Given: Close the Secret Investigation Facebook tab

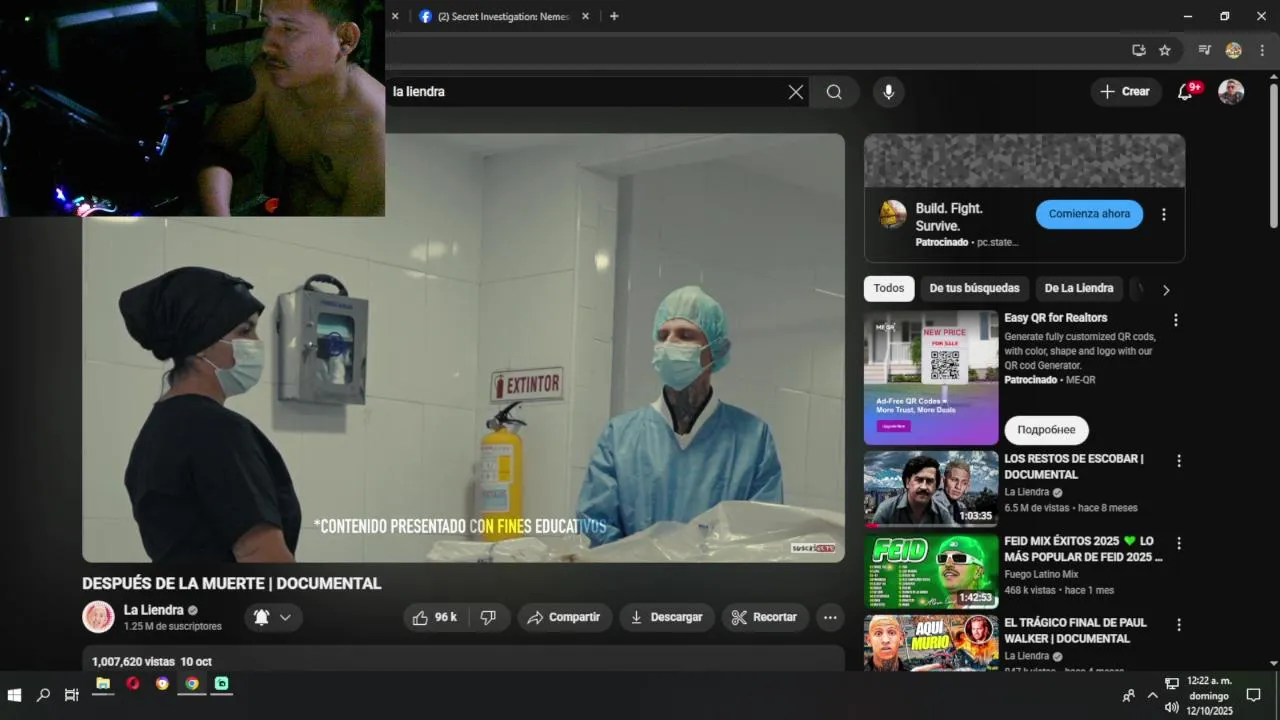Looking at the screenshot, I should [586, 16].
